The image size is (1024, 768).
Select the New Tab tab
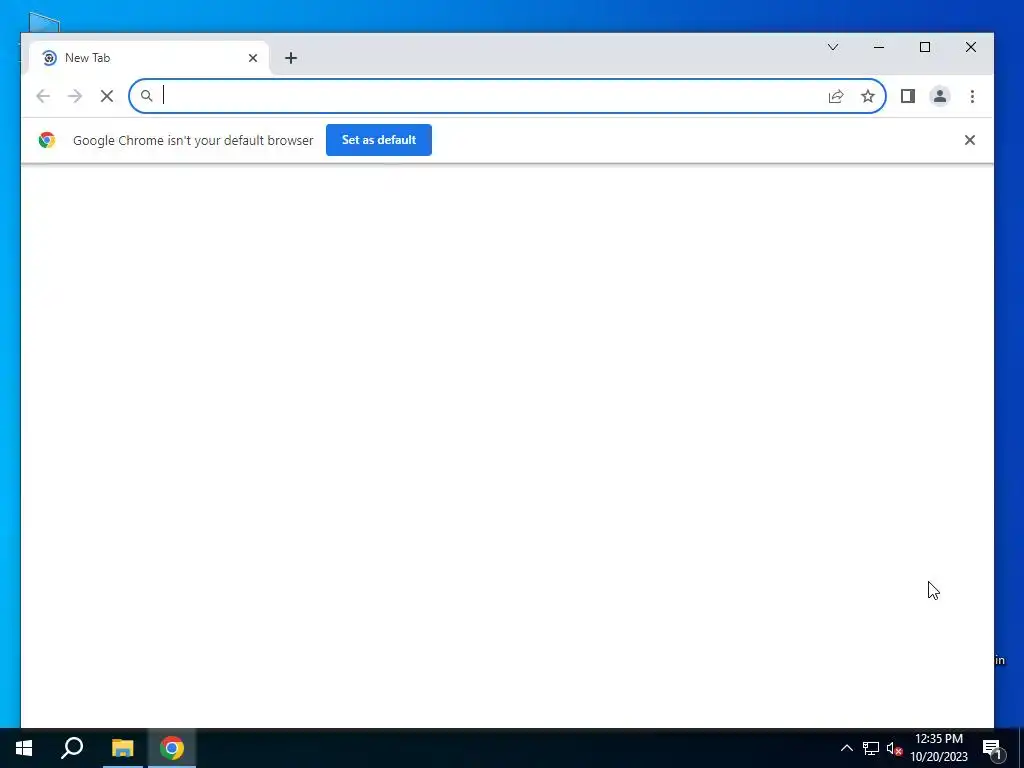pos(149,58)
